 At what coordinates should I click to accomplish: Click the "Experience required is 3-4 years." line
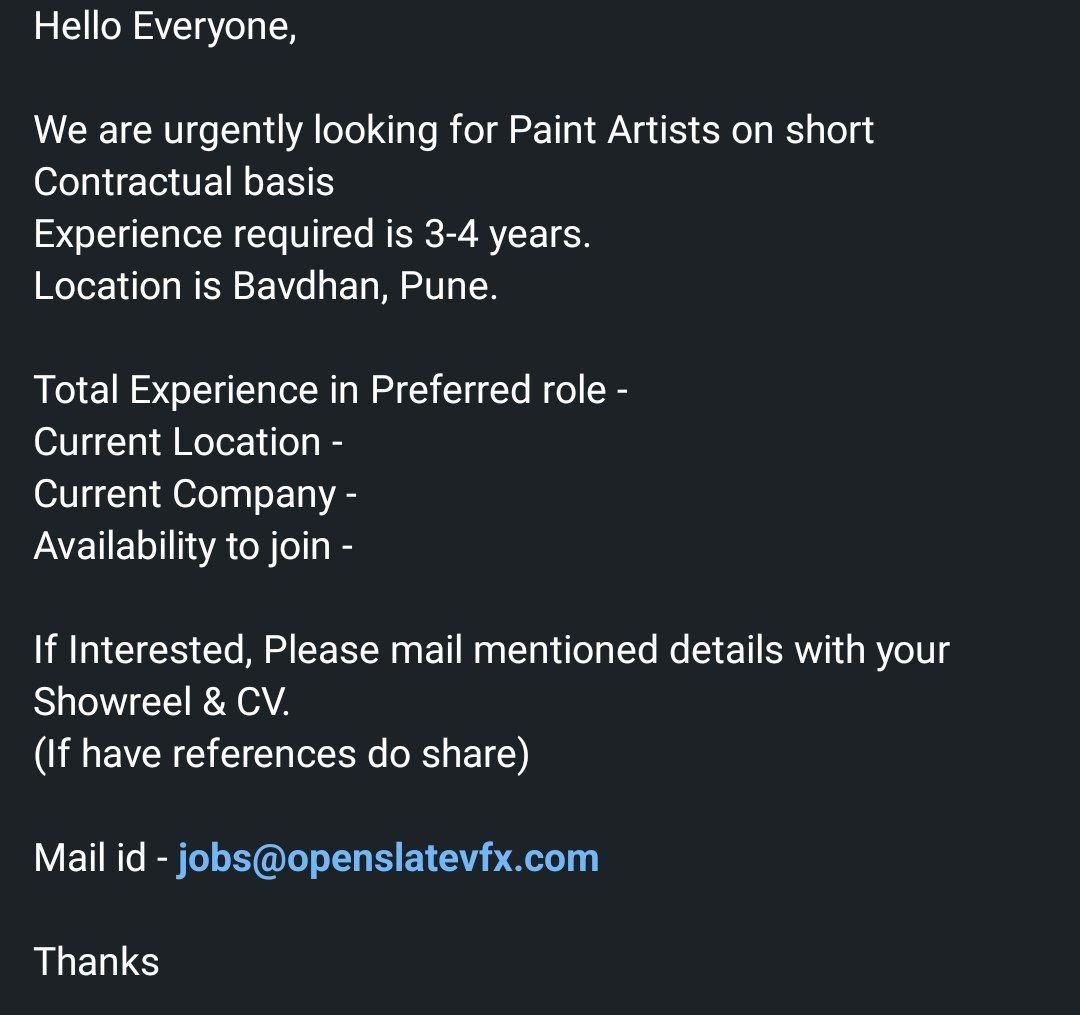(312, 234)
